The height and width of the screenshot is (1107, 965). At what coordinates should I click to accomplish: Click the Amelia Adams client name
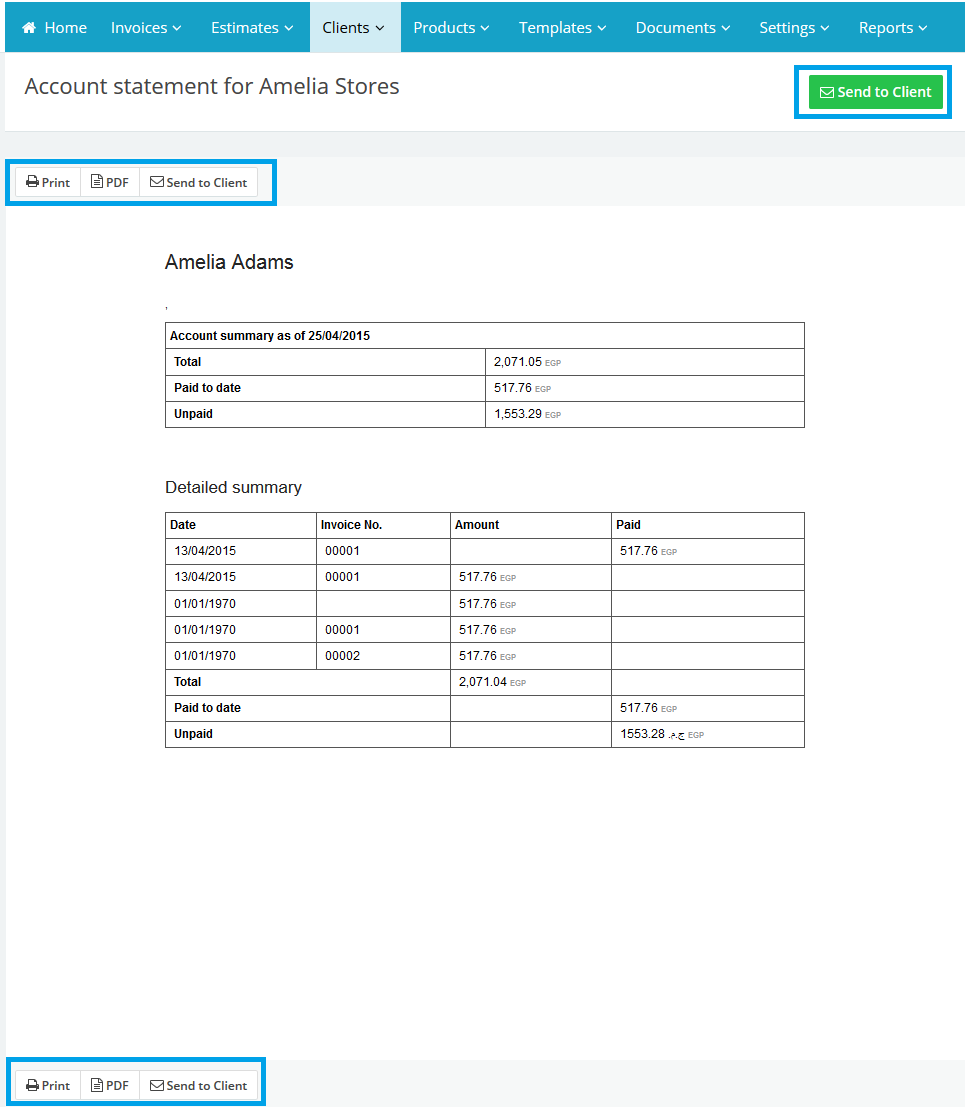[x=229, y=262]
